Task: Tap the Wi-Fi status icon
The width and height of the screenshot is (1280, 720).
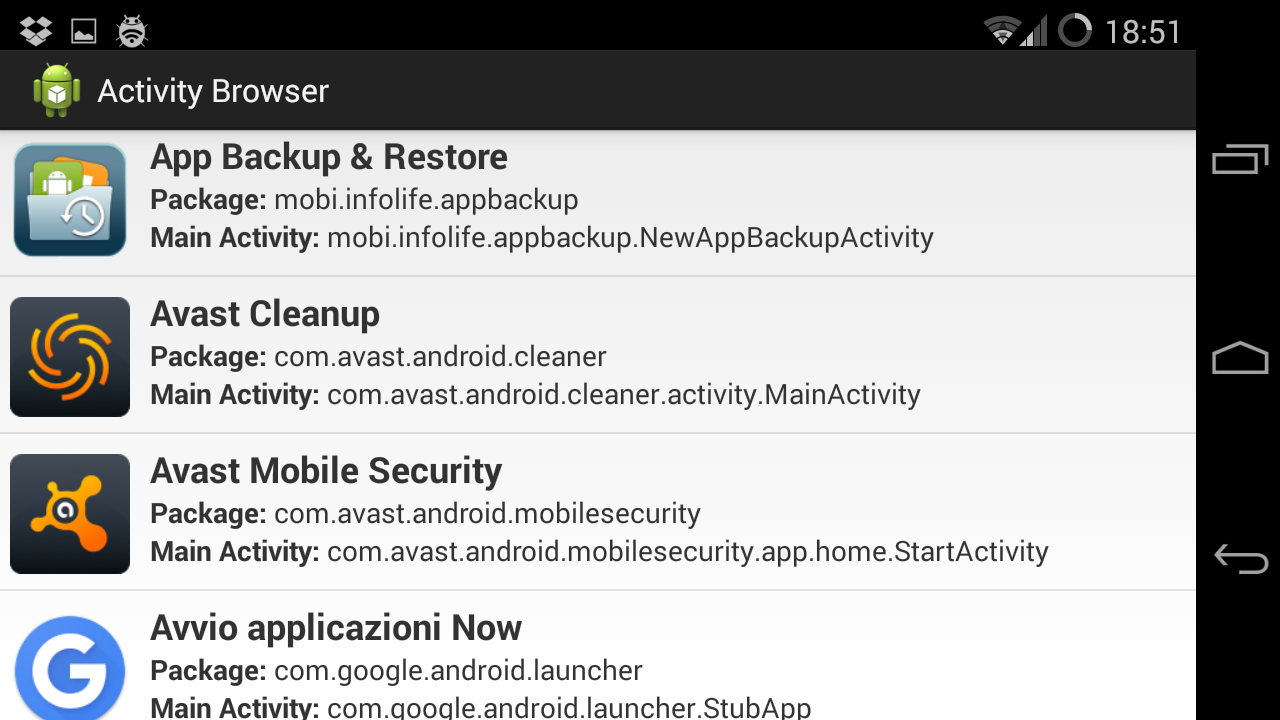Action: click(1001, 31)
